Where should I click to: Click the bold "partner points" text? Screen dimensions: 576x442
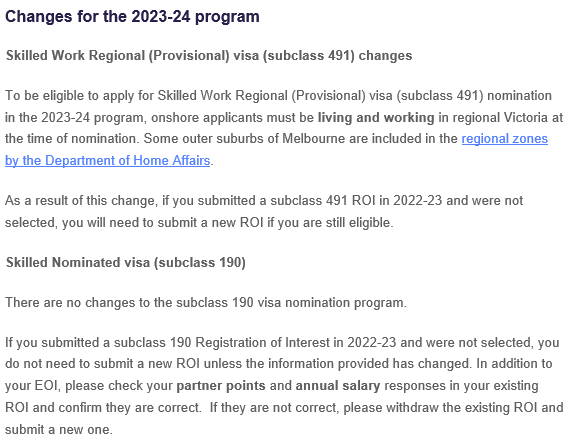[221, 386]
